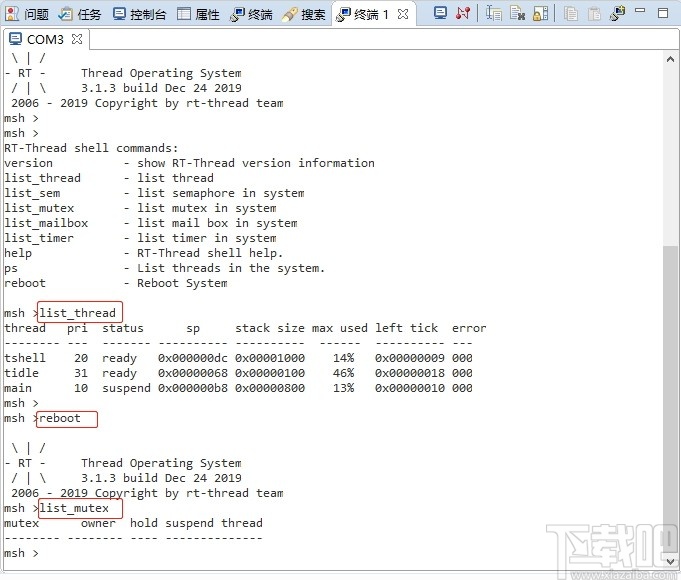Click 'suspend' status of main thread
Viewport: 681px width, 580px height.
point(126,388)
